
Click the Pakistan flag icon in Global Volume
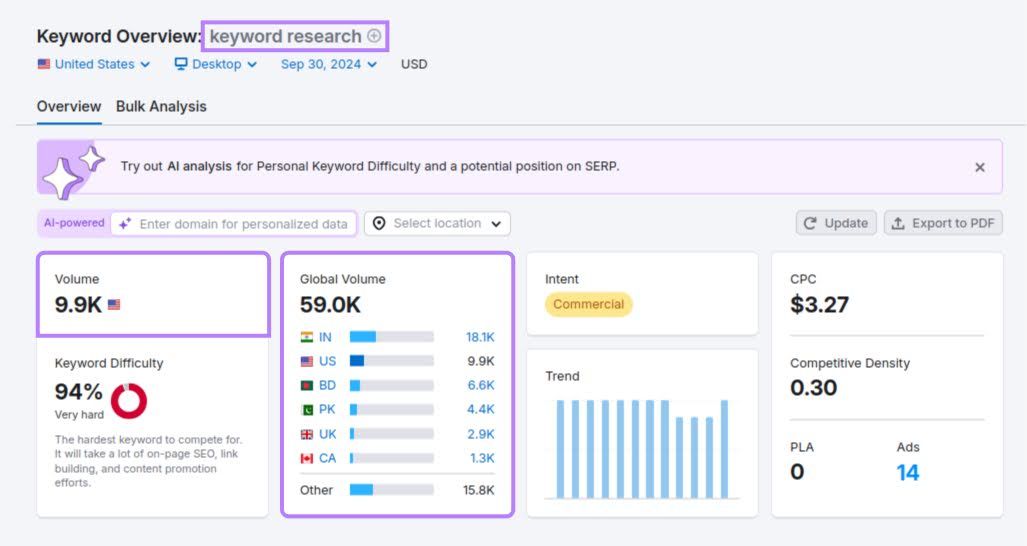pyautogui.click(x=307, y=410)
